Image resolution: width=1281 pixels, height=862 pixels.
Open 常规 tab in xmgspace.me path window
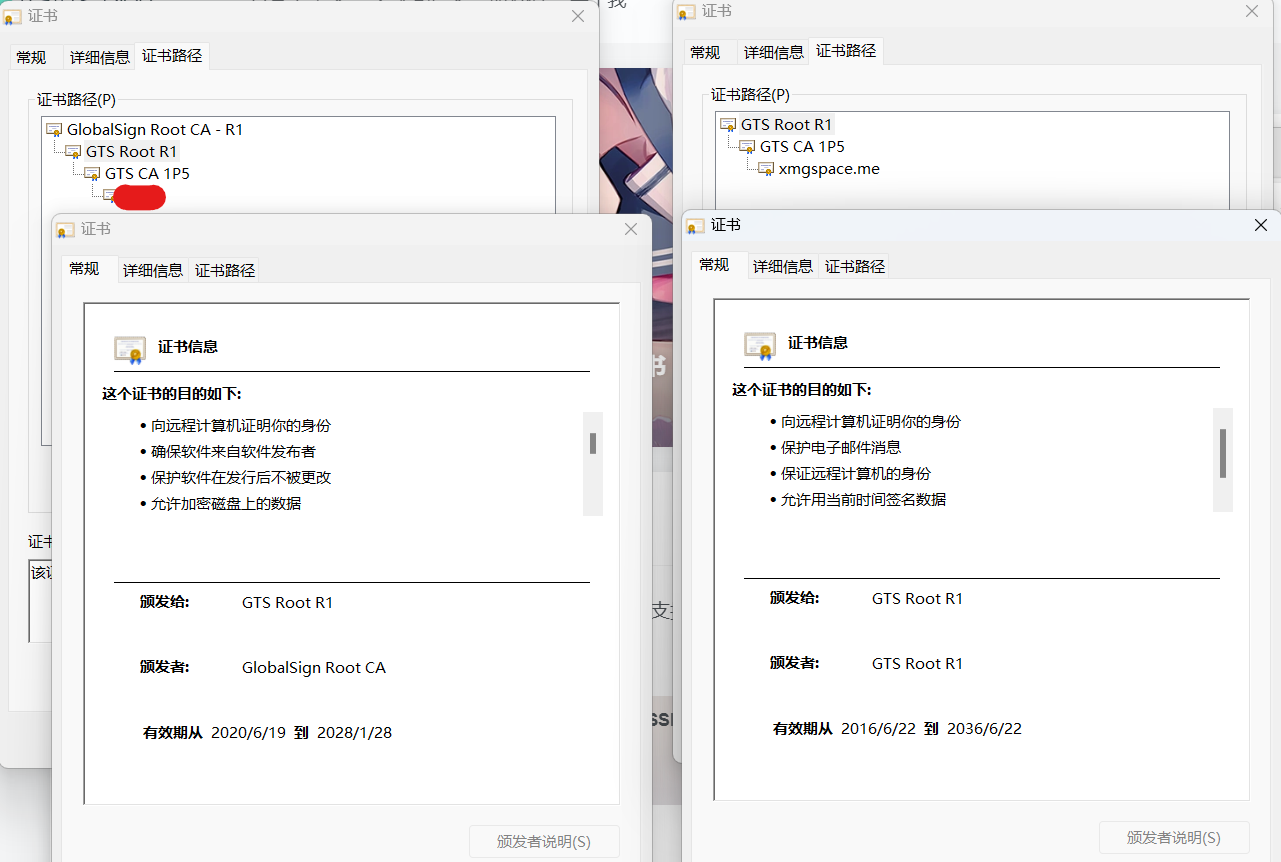point(705,52)
